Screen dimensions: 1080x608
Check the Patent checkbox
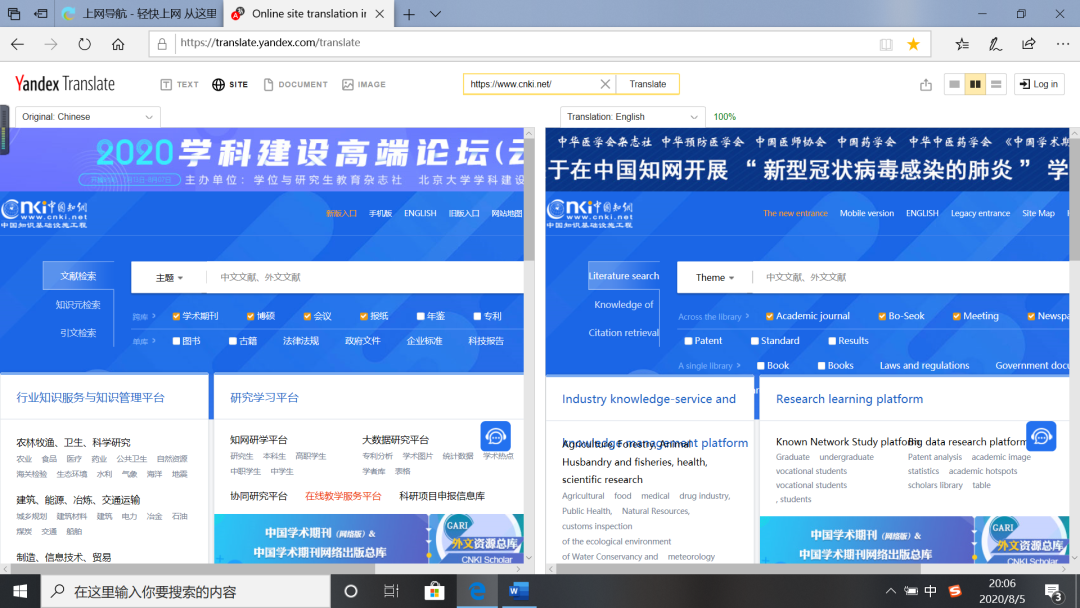point(688,341)
